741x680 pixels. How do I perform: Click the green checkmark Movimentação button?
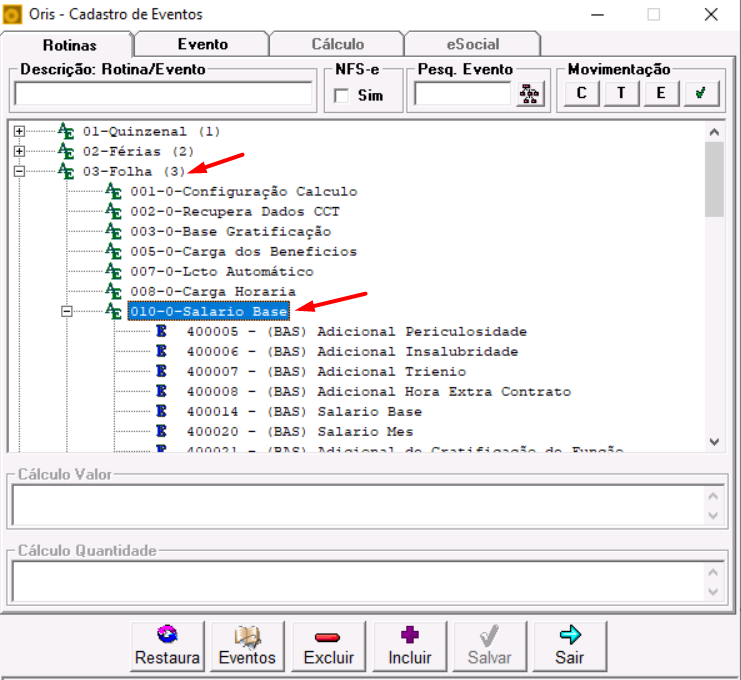tap(701, 93)
